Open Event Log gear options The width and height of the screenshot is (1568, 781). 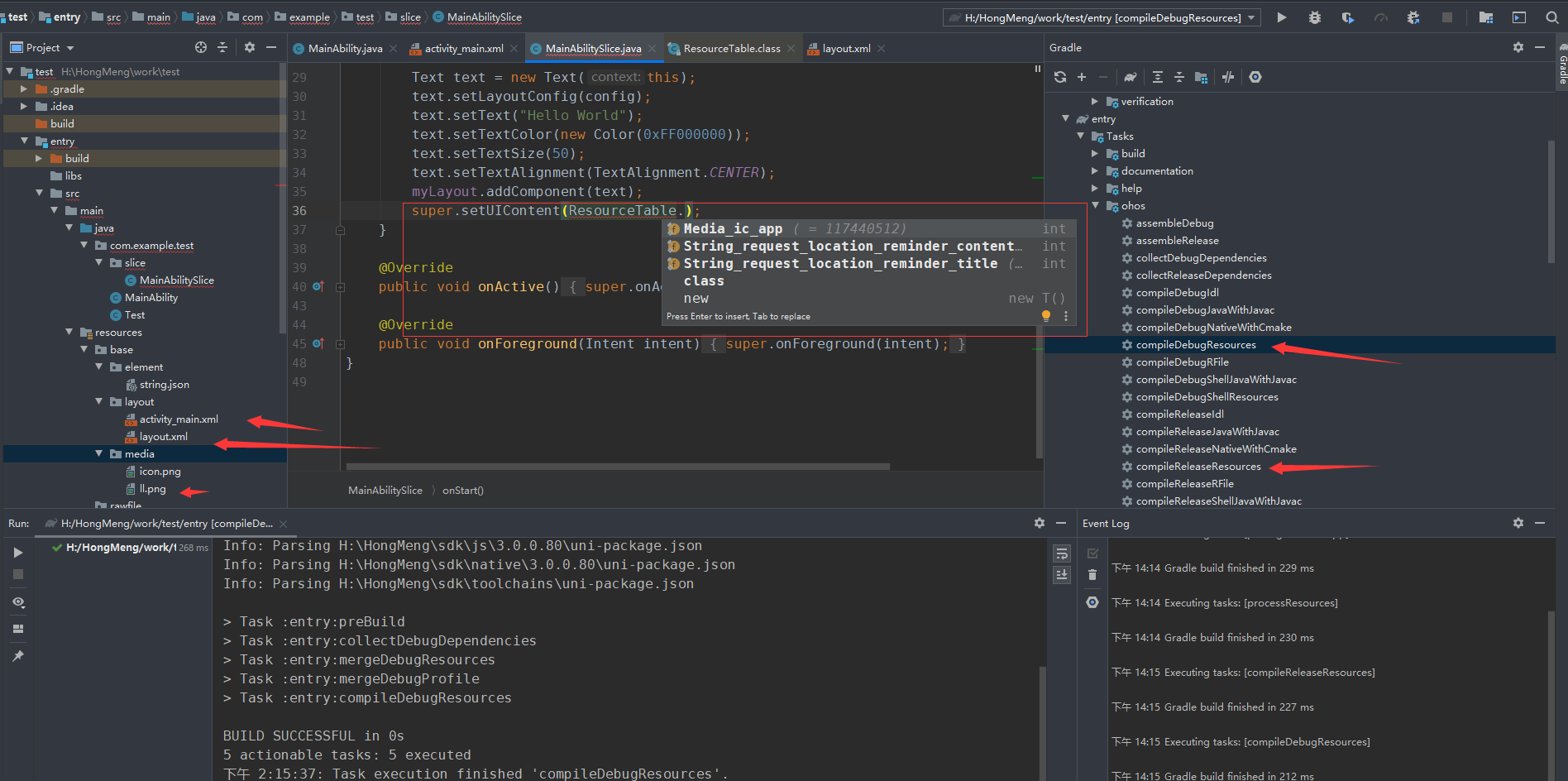pos(1518,523)
